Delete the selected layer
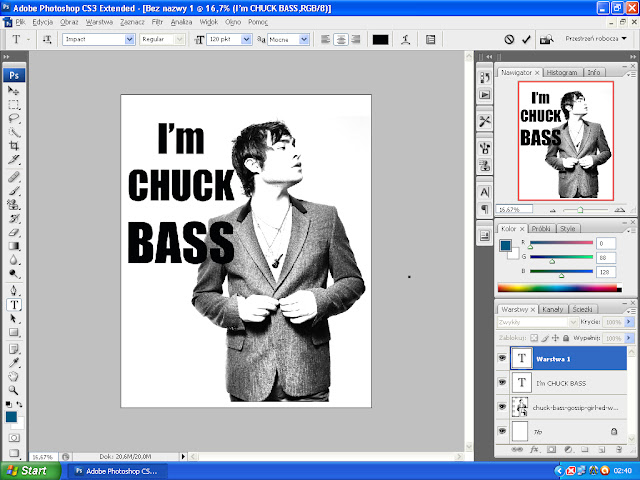Viewport: 640px width, 480px height. (x=619, y=449)
